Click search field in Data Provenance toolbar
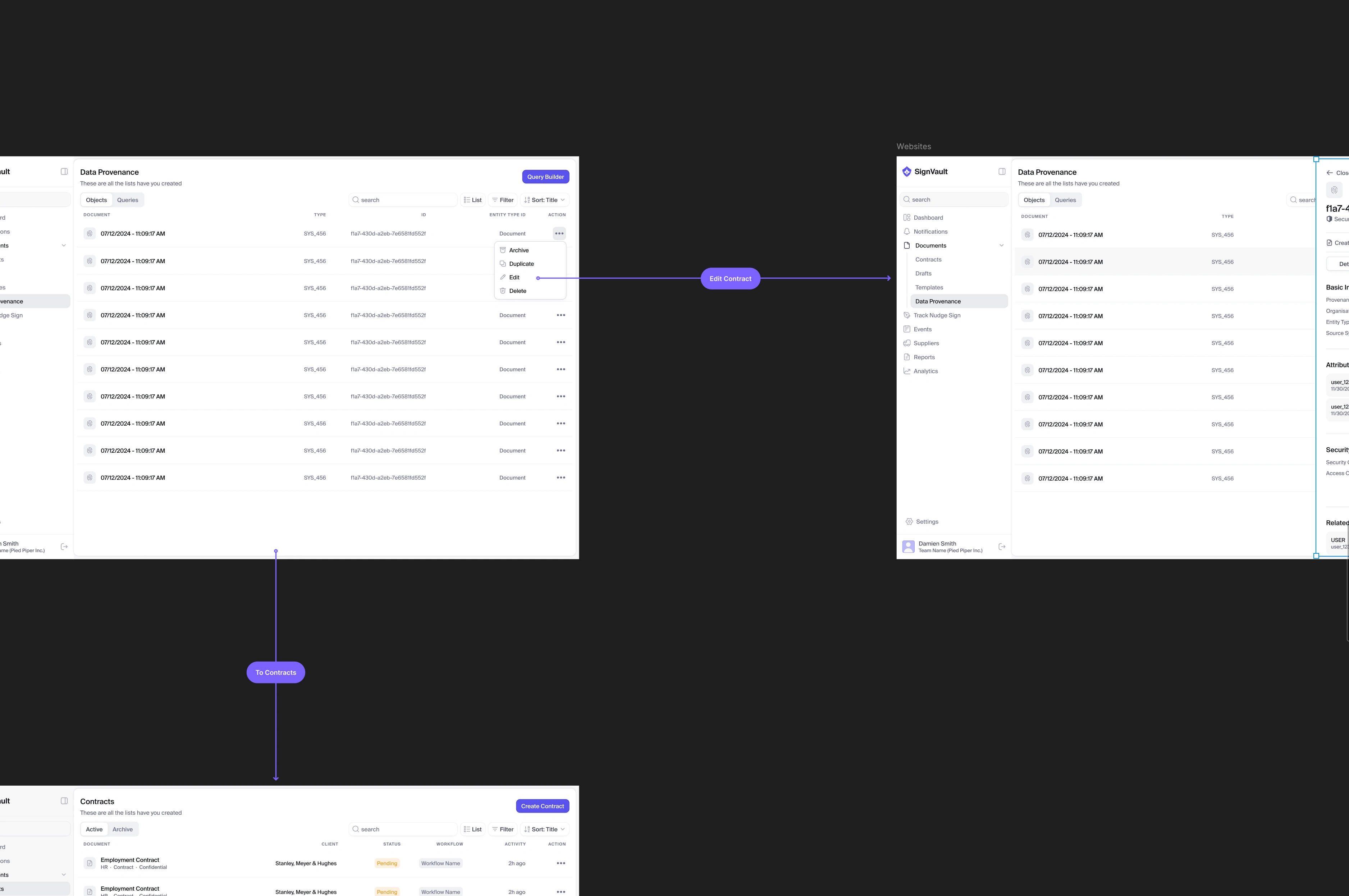Screen dimensions: 1349x896 [x=403, y=200]
